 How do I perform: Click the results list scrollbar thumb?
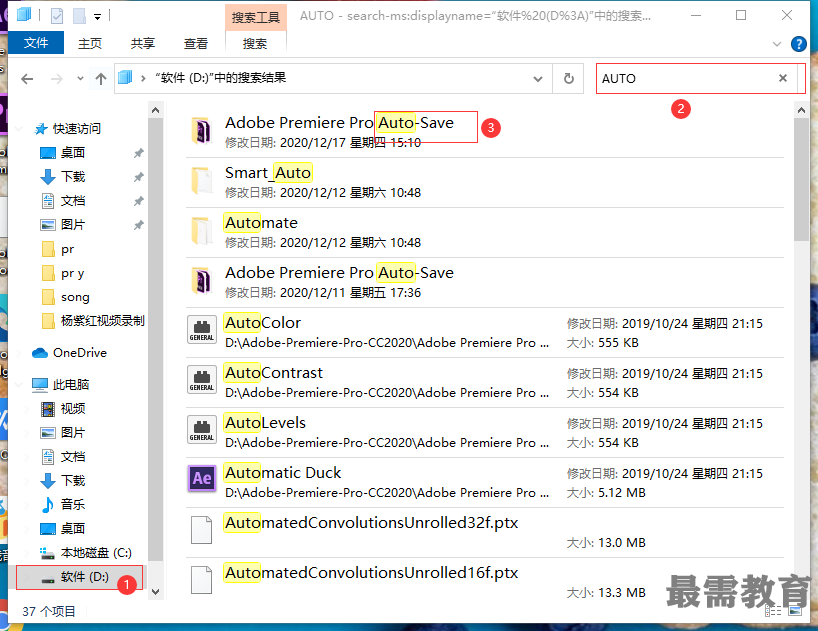click(x=801, y=179)
